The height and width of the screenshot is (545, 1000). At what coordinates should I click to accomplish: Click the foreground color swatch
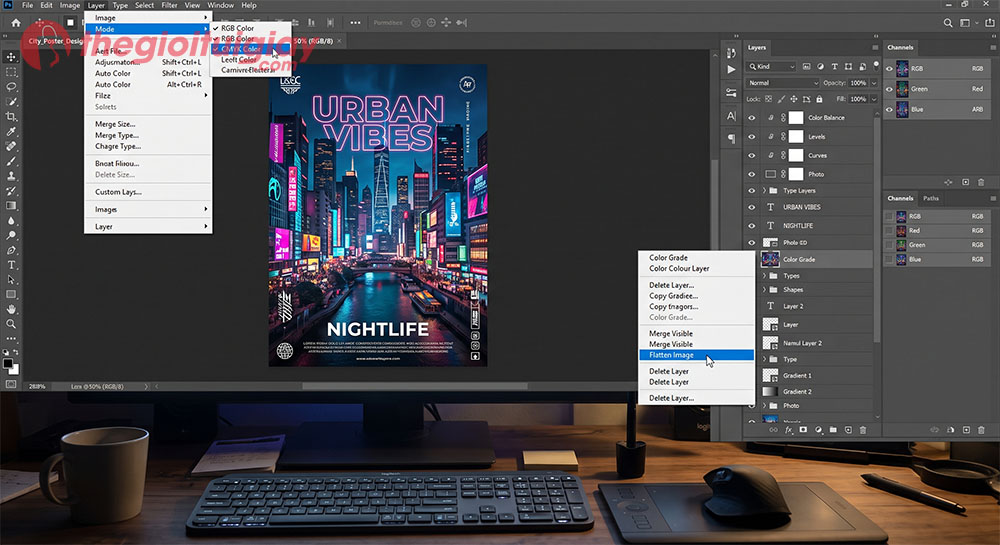click(x=8, y=364)
